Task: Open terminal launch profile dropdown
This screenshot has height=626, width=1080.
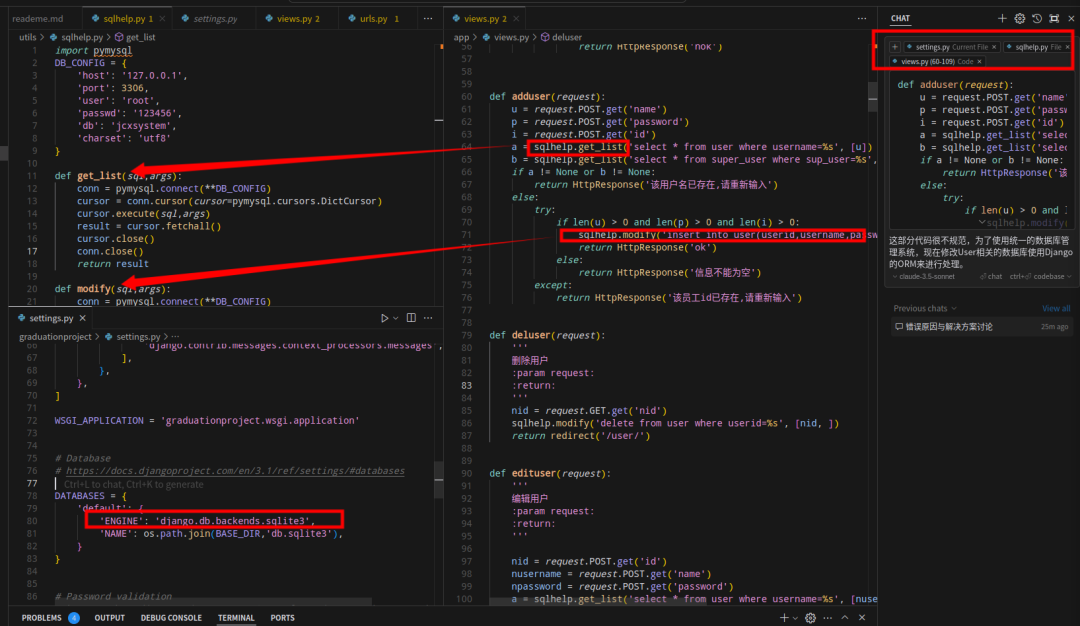Action: click(795, 618)
